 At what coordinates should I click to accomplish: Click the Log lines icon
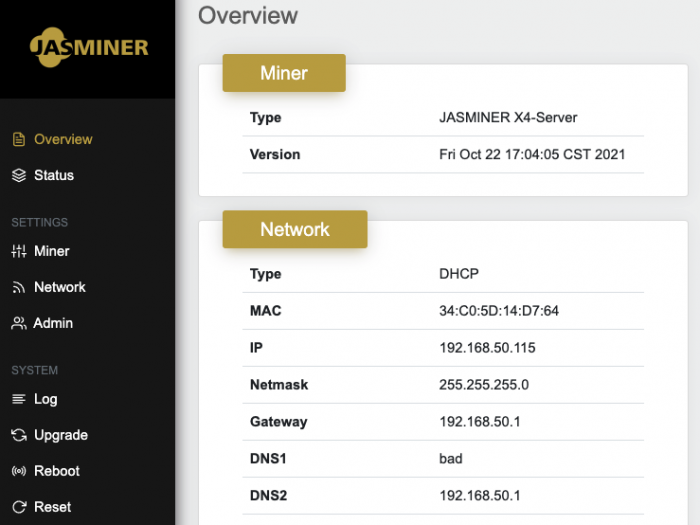click(x=19, y=399)
